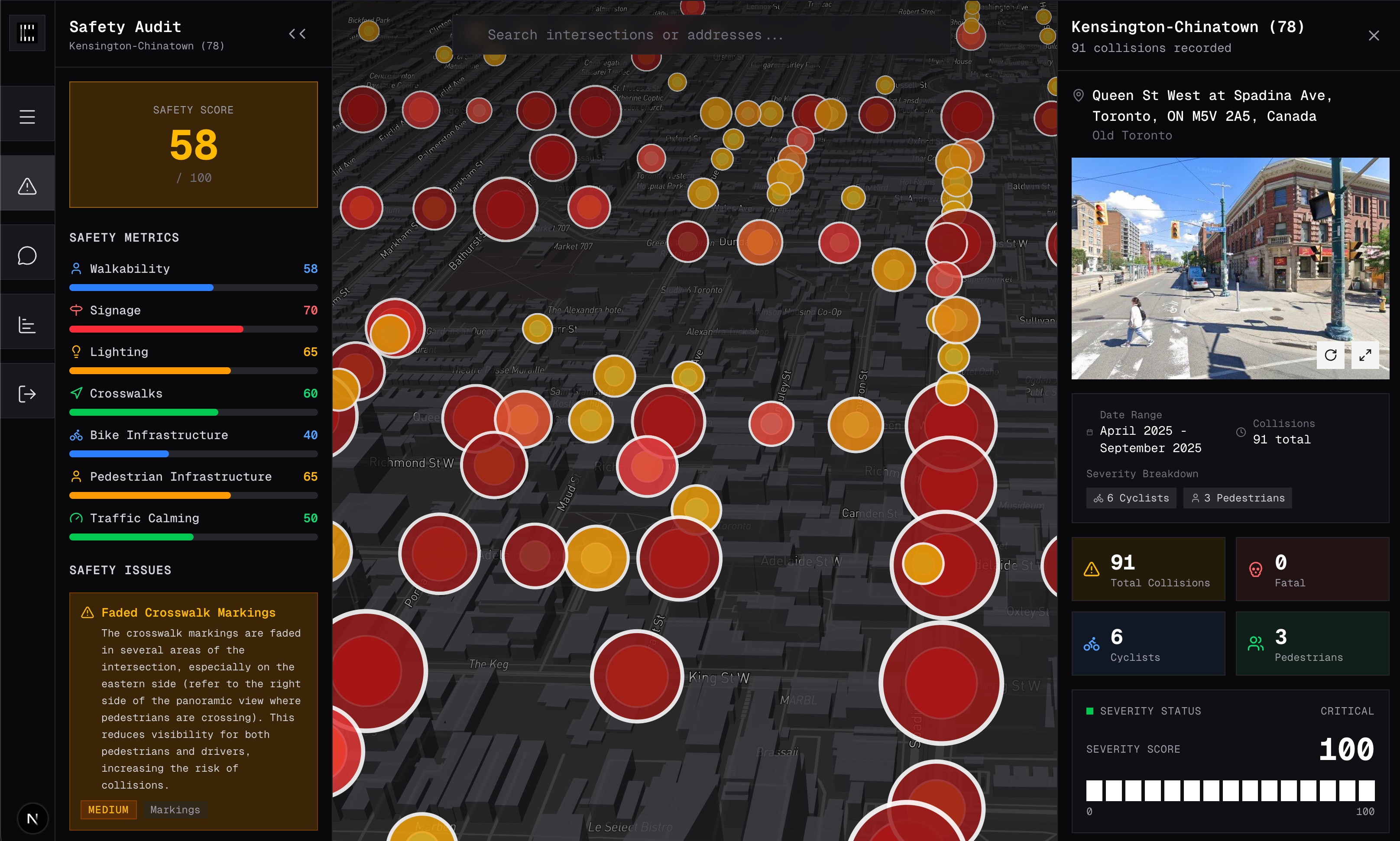Viewport: 1400px width, 841px height.
Task: Click the MEDIUM severity badge
Action: click(x=108, y=810)
